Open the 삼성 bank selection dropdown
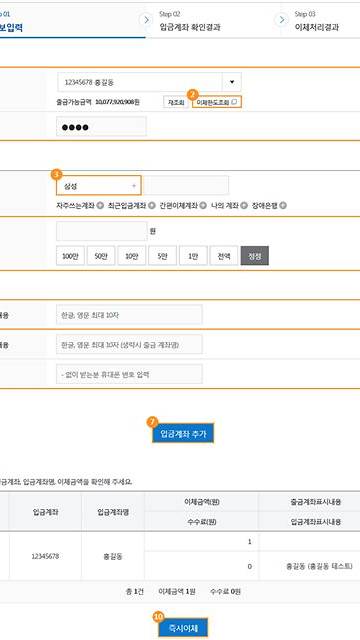This screenshot has height=640, width=360. (99, 186)
